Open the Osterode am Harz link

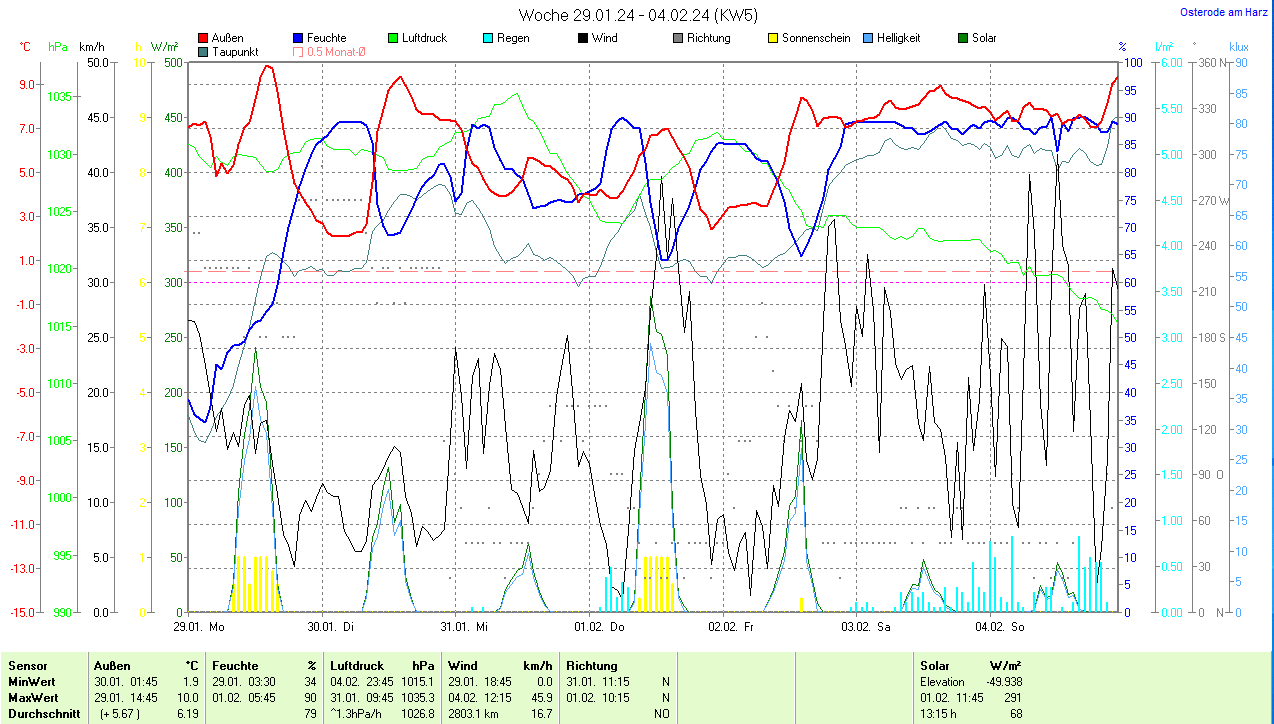coord(1225,13)
